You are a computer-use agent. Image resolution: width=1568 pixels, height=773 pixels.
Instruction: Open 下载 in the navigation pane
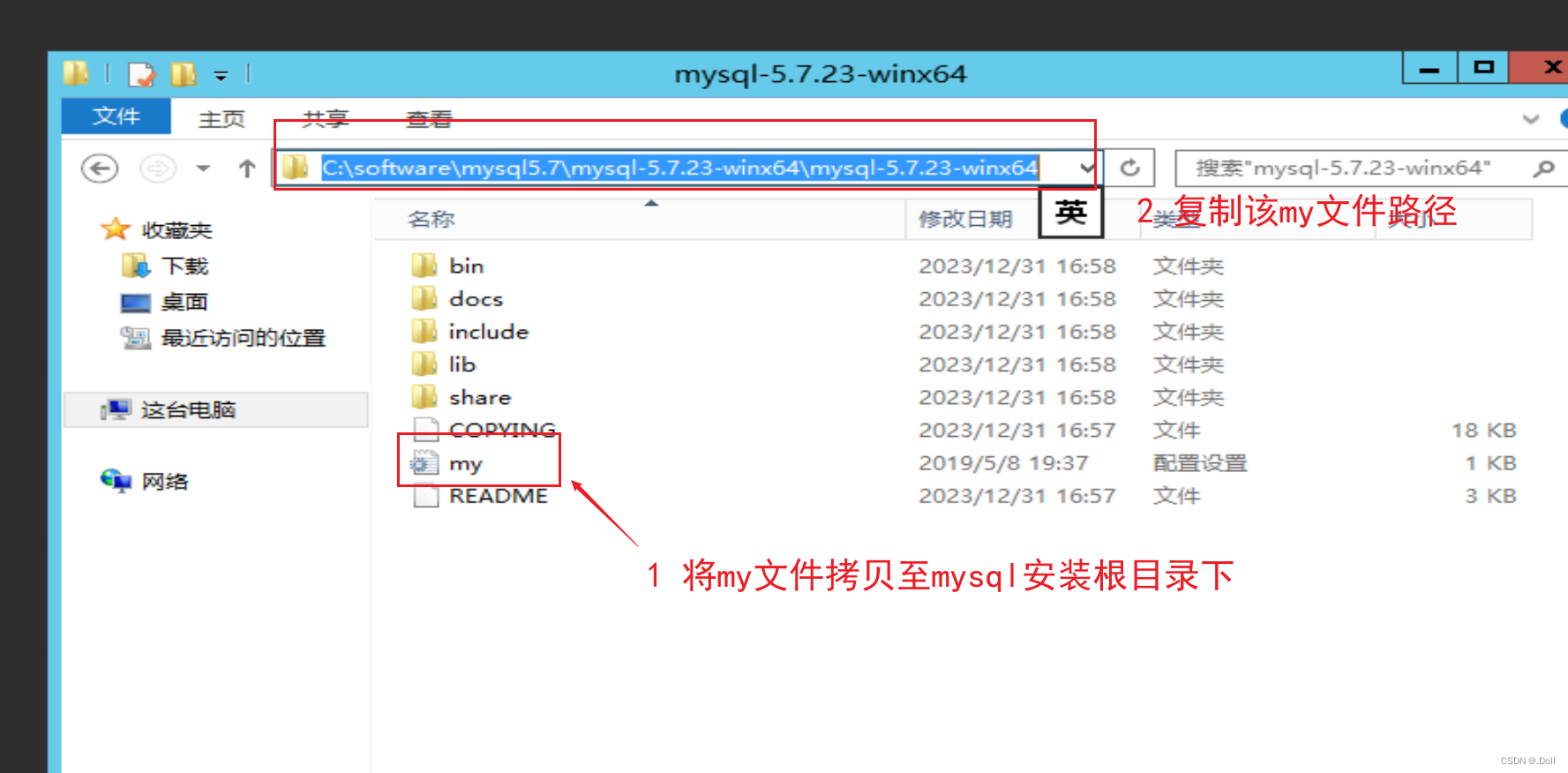click(184, 266)
